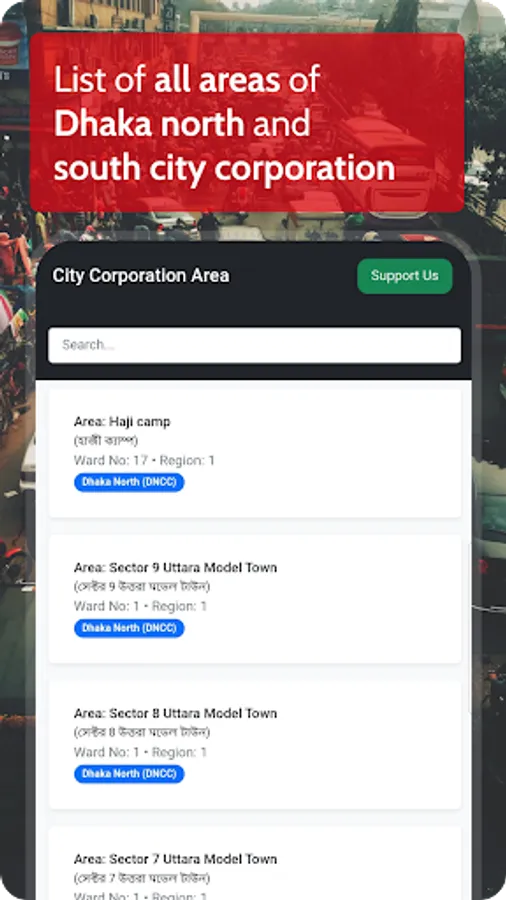Select the Sector 8 Bengali subtitle

click(x=142, y=732)
